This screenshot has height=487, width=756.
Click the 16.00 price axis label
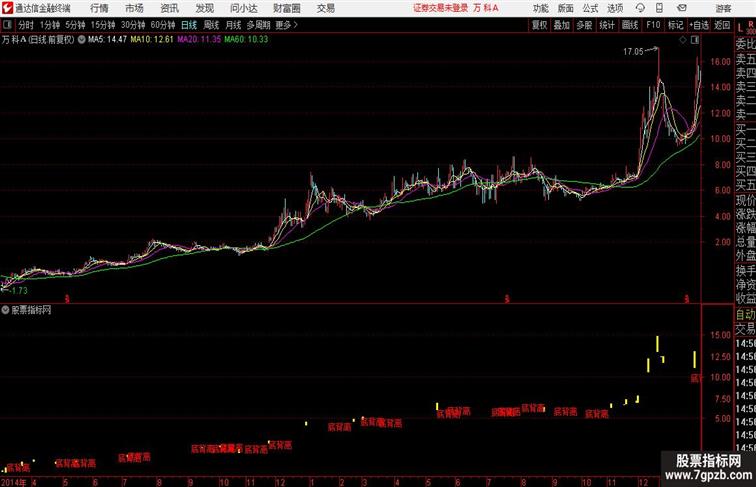(x=720, y=62)
